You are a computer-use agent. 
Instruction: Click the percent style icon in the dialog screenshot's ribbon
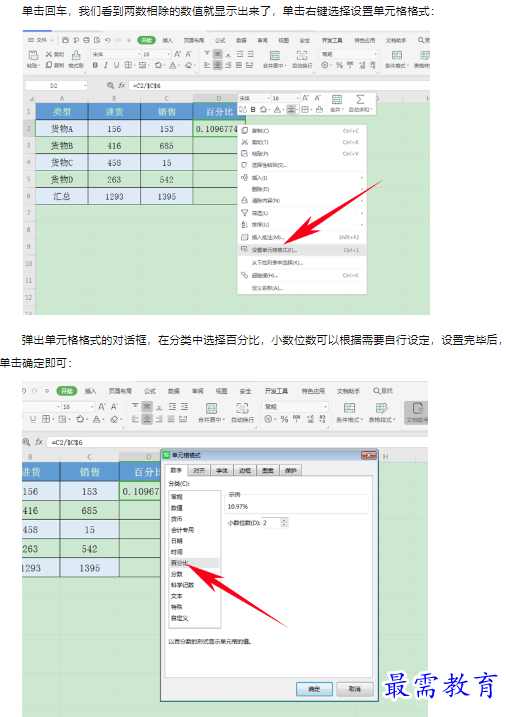coord(284,419)
